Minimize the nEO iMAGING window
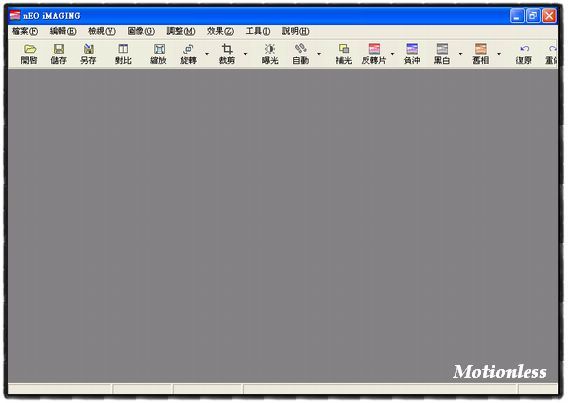Screen dimensions: 568x403 point(517,16)
